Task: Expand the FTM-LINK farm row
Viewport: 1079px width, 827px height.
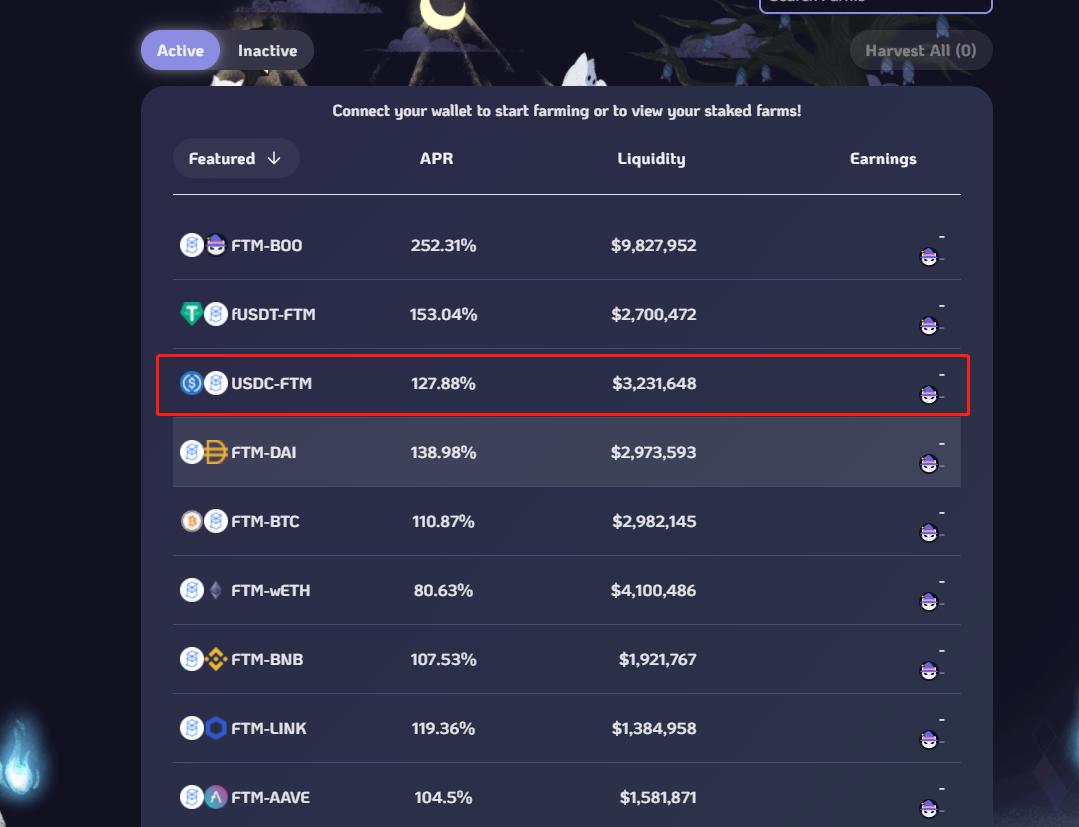Action: [x=566, y=728]
